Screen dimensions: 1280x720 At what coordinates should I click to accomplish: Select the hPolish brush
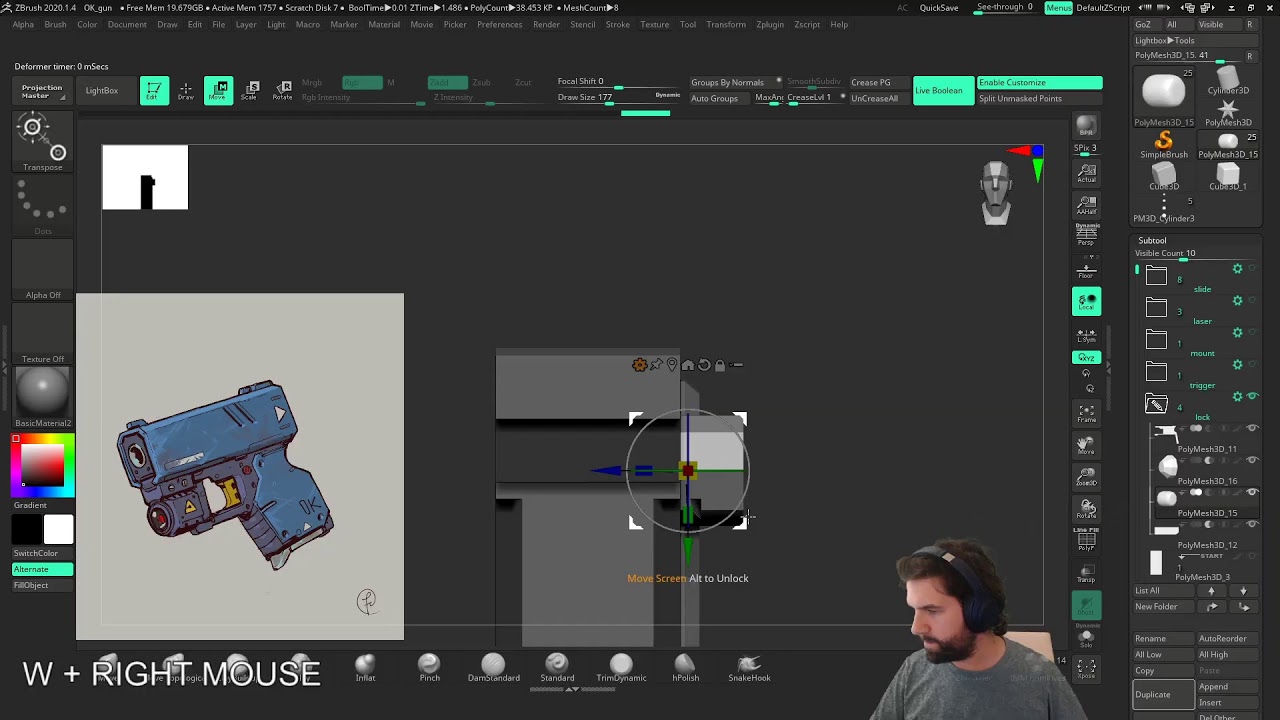685,668
